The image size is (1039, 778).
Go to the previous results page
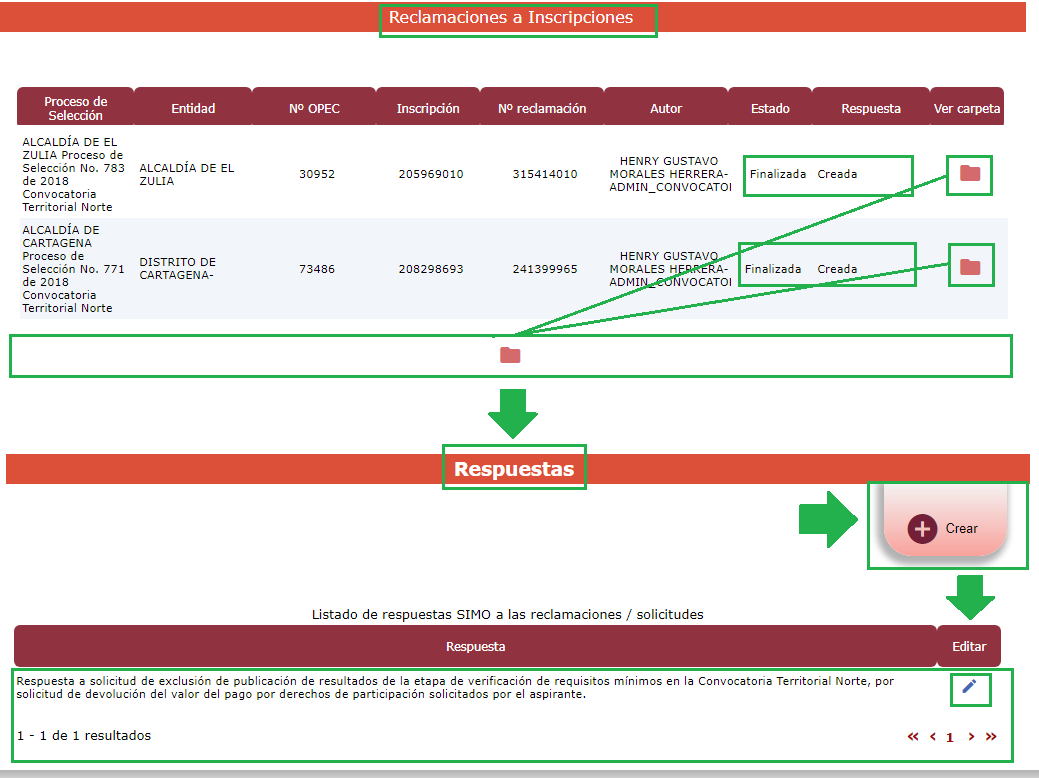coord(932,737)
